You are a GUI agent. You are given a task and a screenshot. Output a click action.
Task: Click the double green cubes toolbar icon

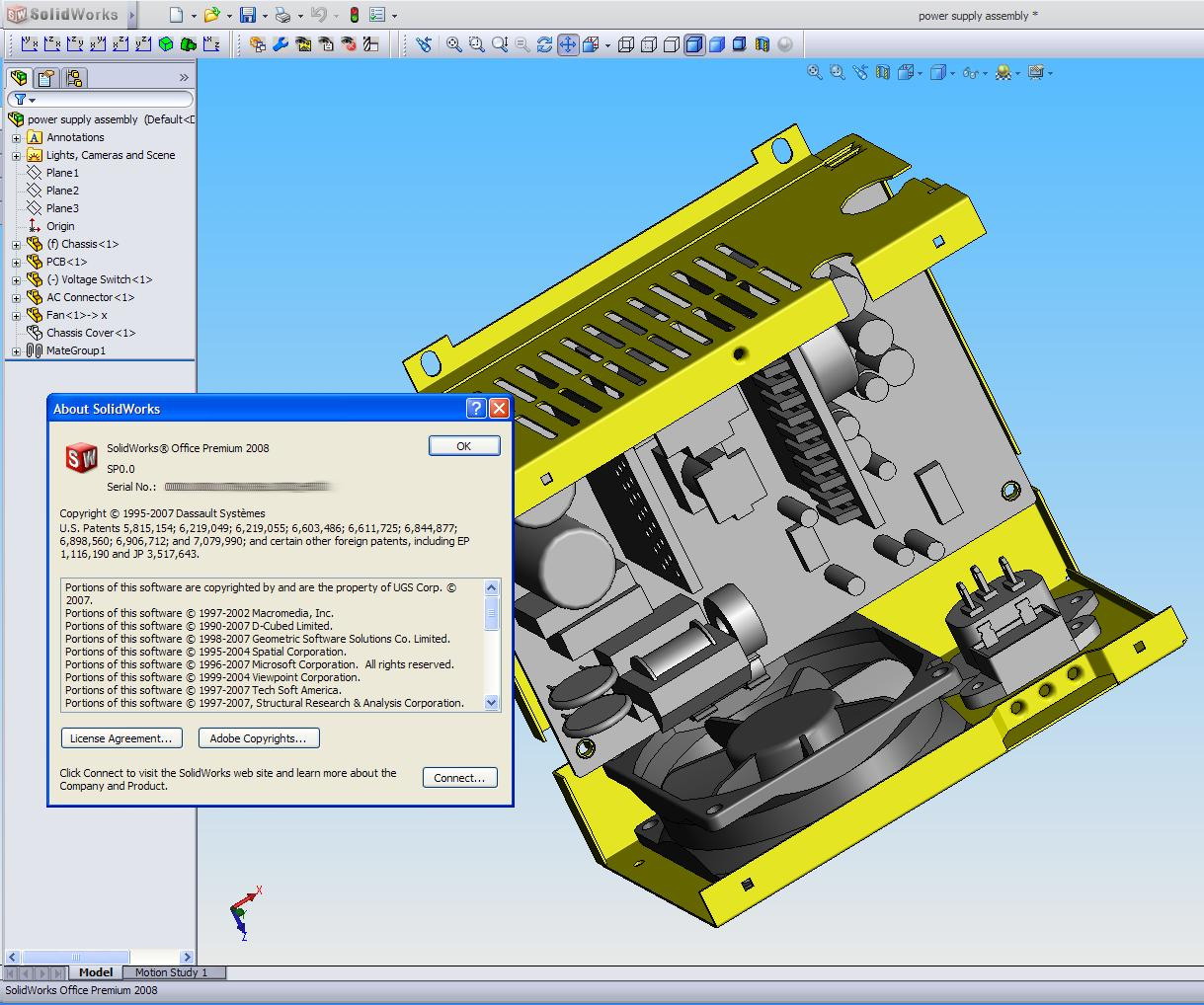(x=189, y=44)
